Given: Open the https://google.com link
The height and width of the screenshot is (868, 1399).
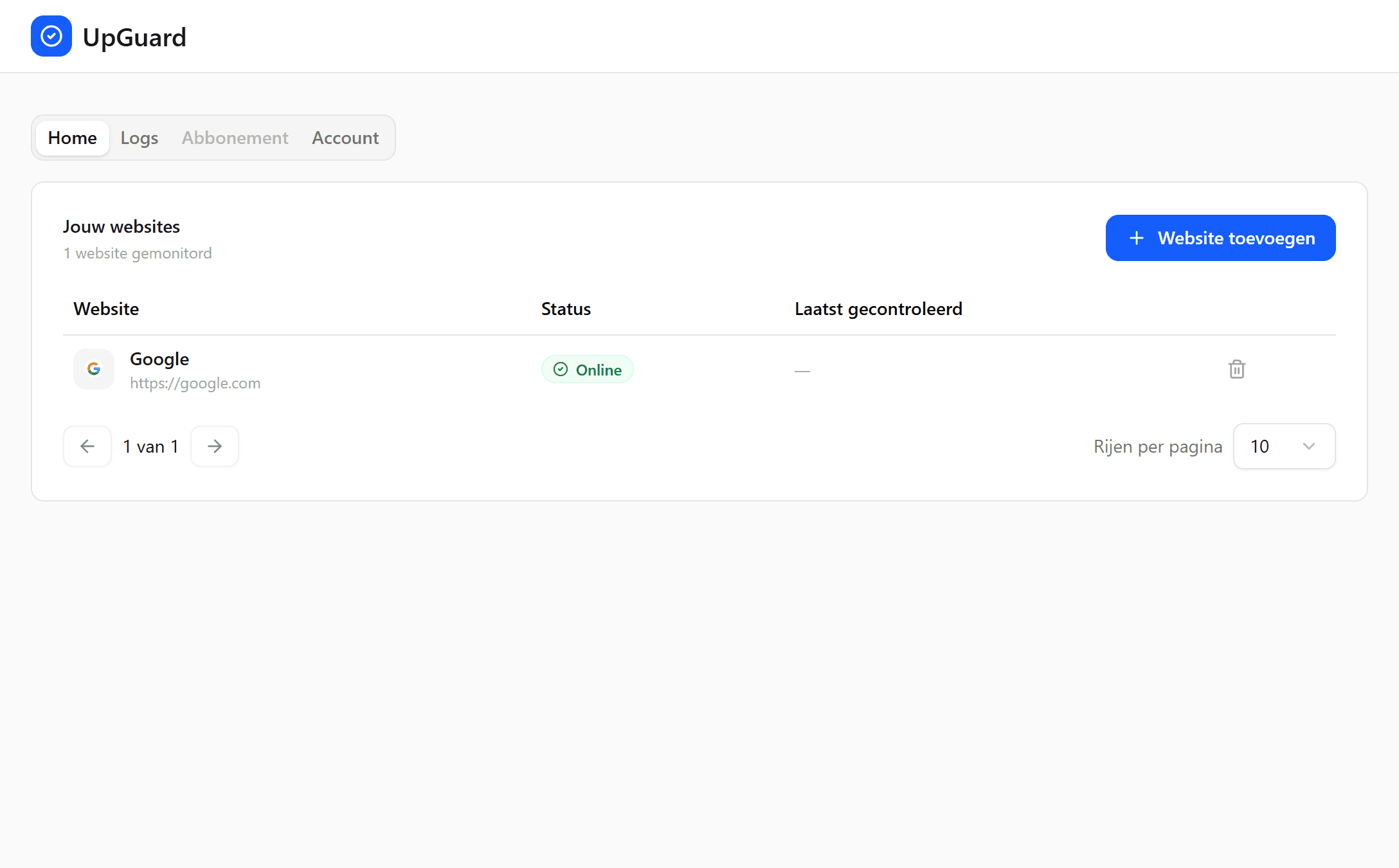Looking at the screenshot, I should [x=195, y=383].
